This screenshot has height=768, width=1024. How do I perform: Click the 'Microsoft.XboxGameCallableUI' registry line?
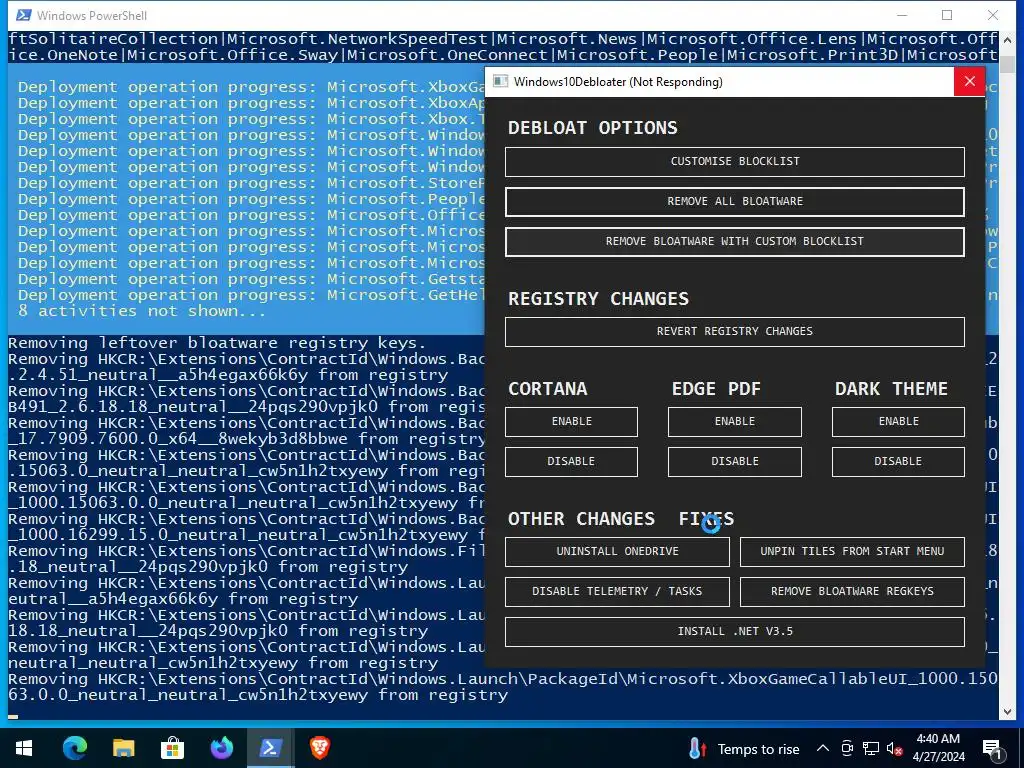[503, 687]
